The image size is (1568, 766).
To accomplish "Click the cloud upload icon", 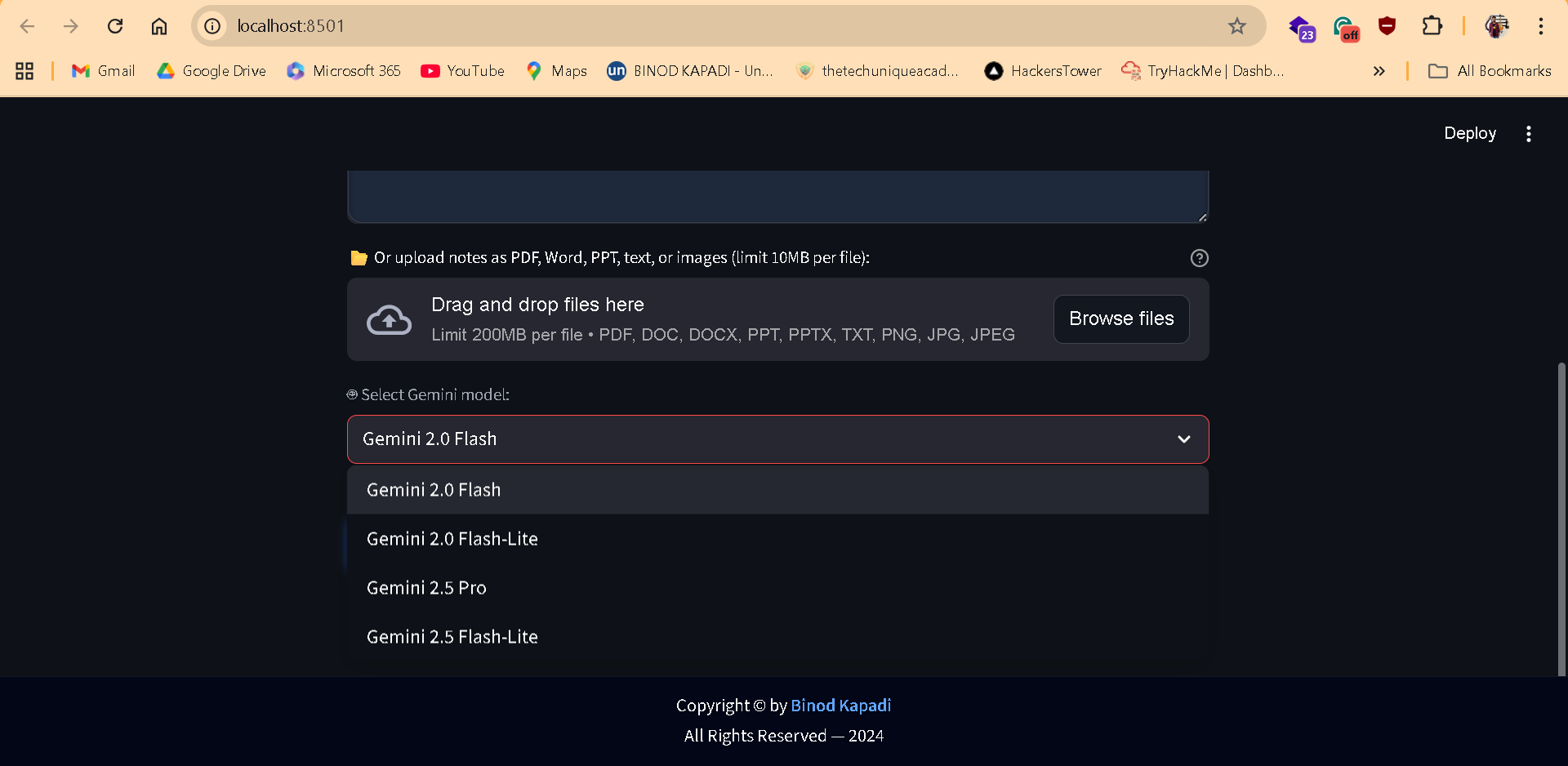I will click(389, 319).
